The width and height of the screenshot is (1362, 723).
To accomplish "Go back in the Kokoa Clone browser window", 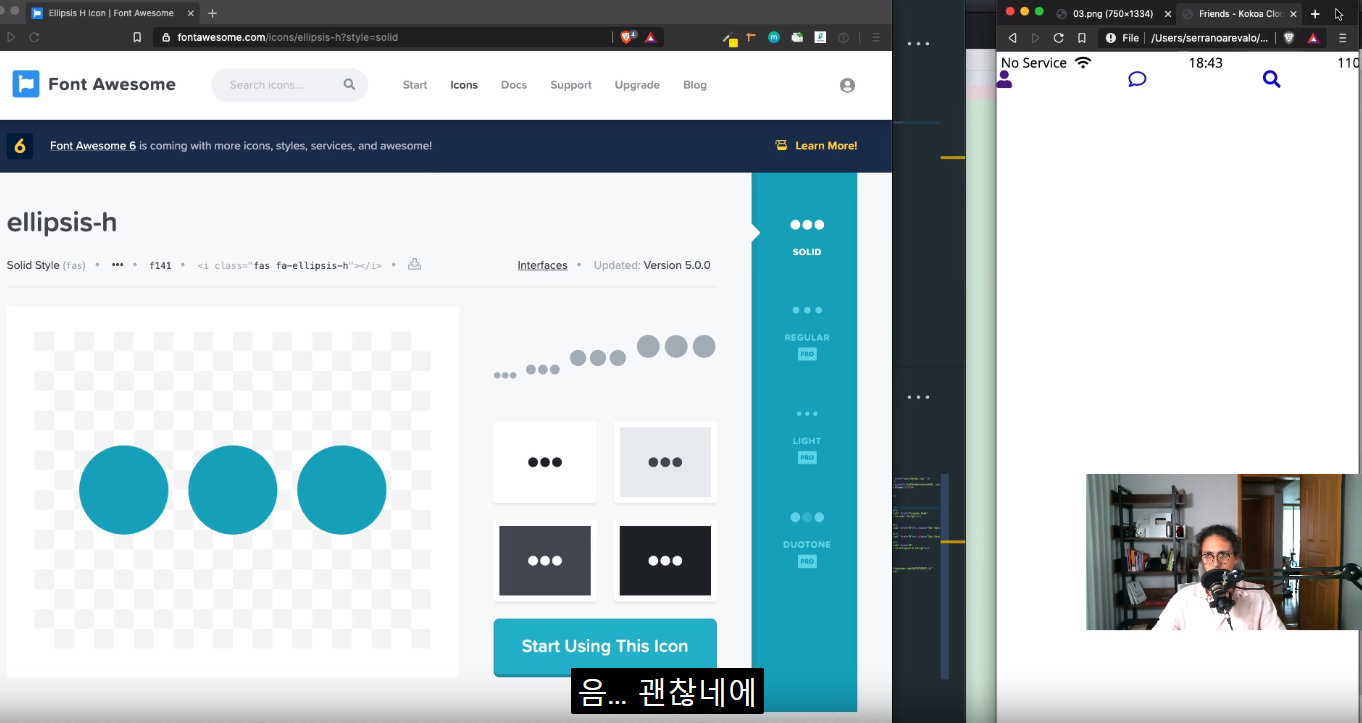I will (1012, 38).
